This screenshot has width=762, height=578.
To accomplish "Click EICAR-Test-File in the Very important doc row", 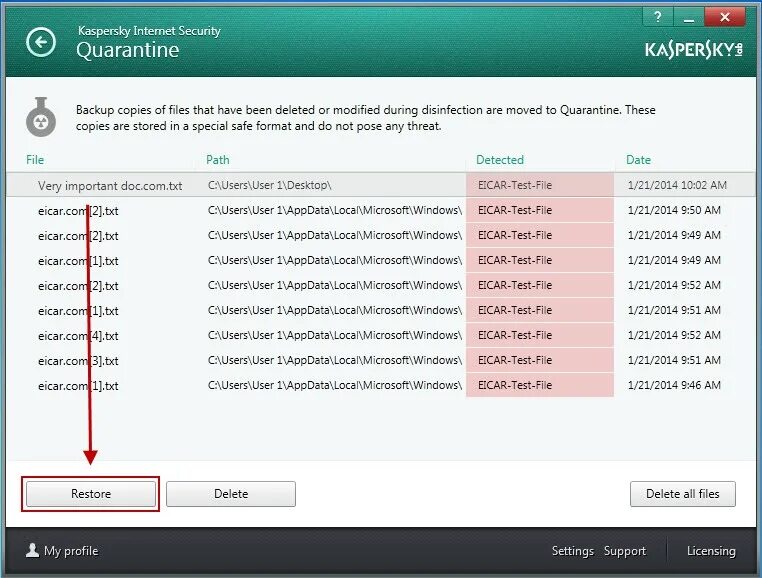I will click(x=515, y=185).
